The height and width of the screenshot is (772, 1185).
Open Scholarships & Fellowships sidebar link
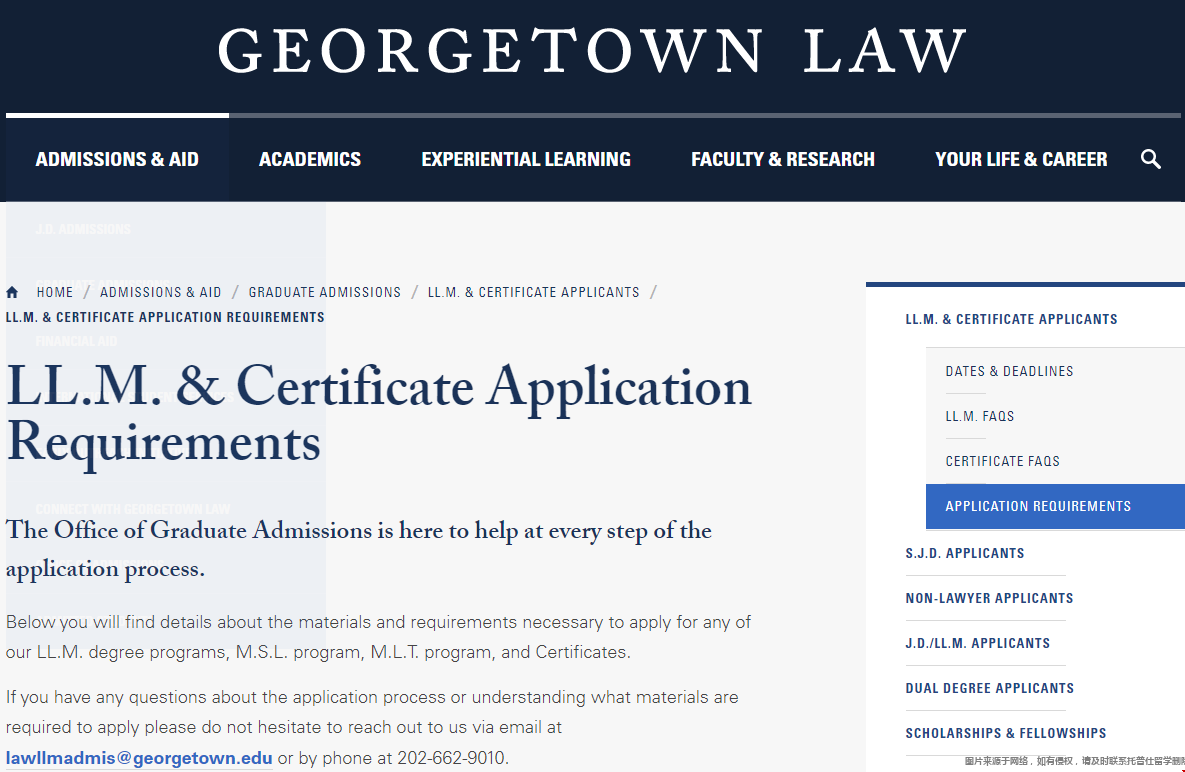tap(1005, 733)
